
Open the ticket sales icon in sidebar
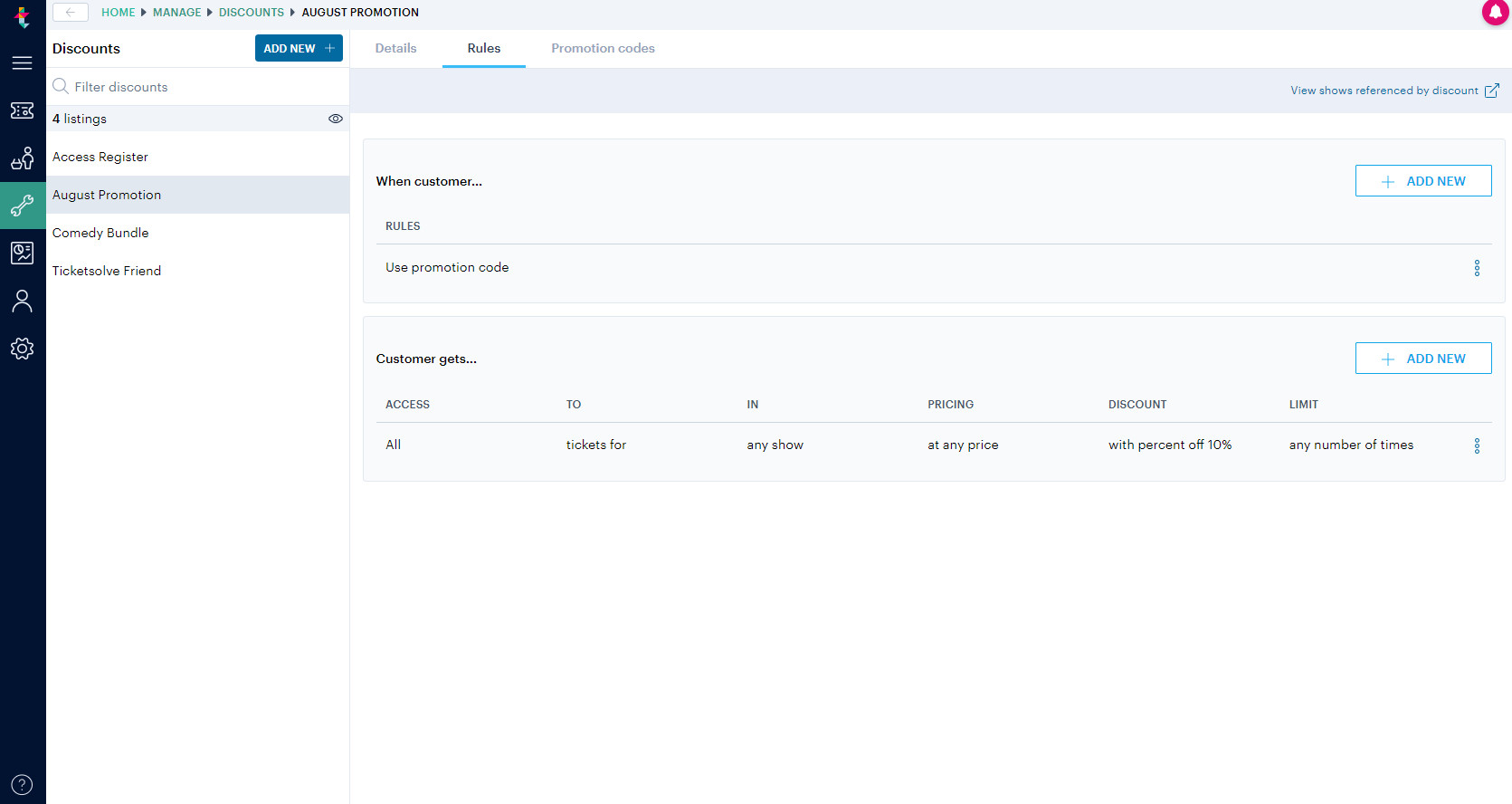click(22, 110)
